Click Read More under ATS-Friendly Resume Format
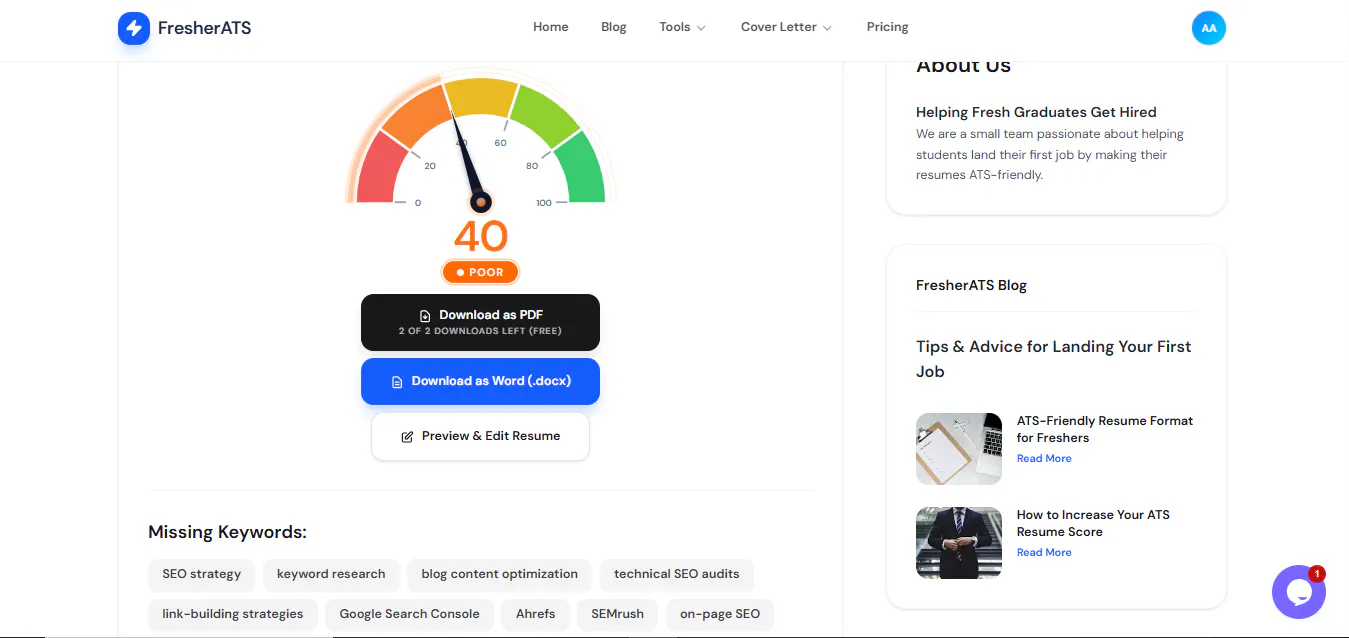This screenshot has width=1349, height=638. 1044,458
